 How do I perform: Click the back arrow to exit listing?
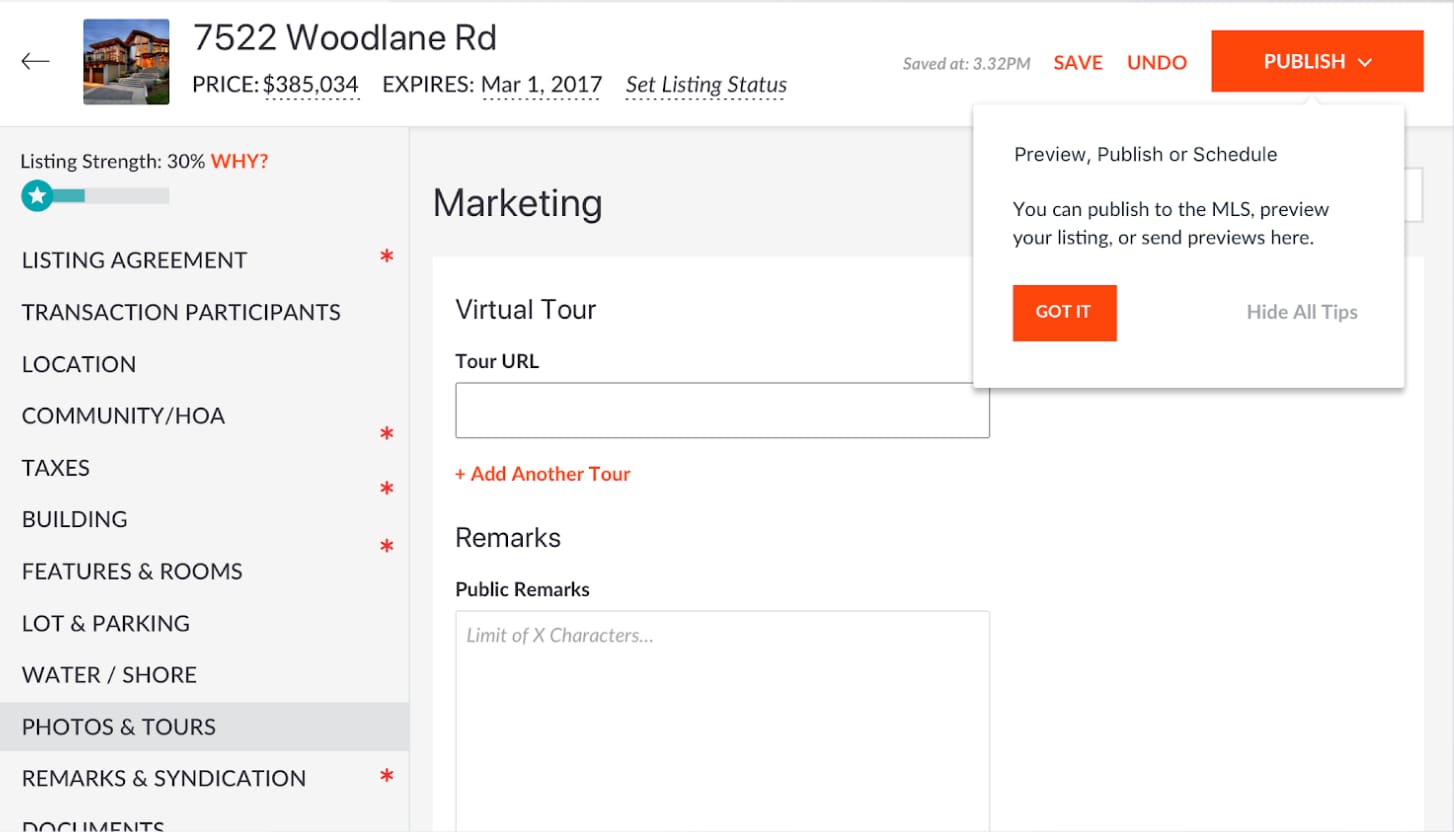pyautogui.click(x=35, y=61)
